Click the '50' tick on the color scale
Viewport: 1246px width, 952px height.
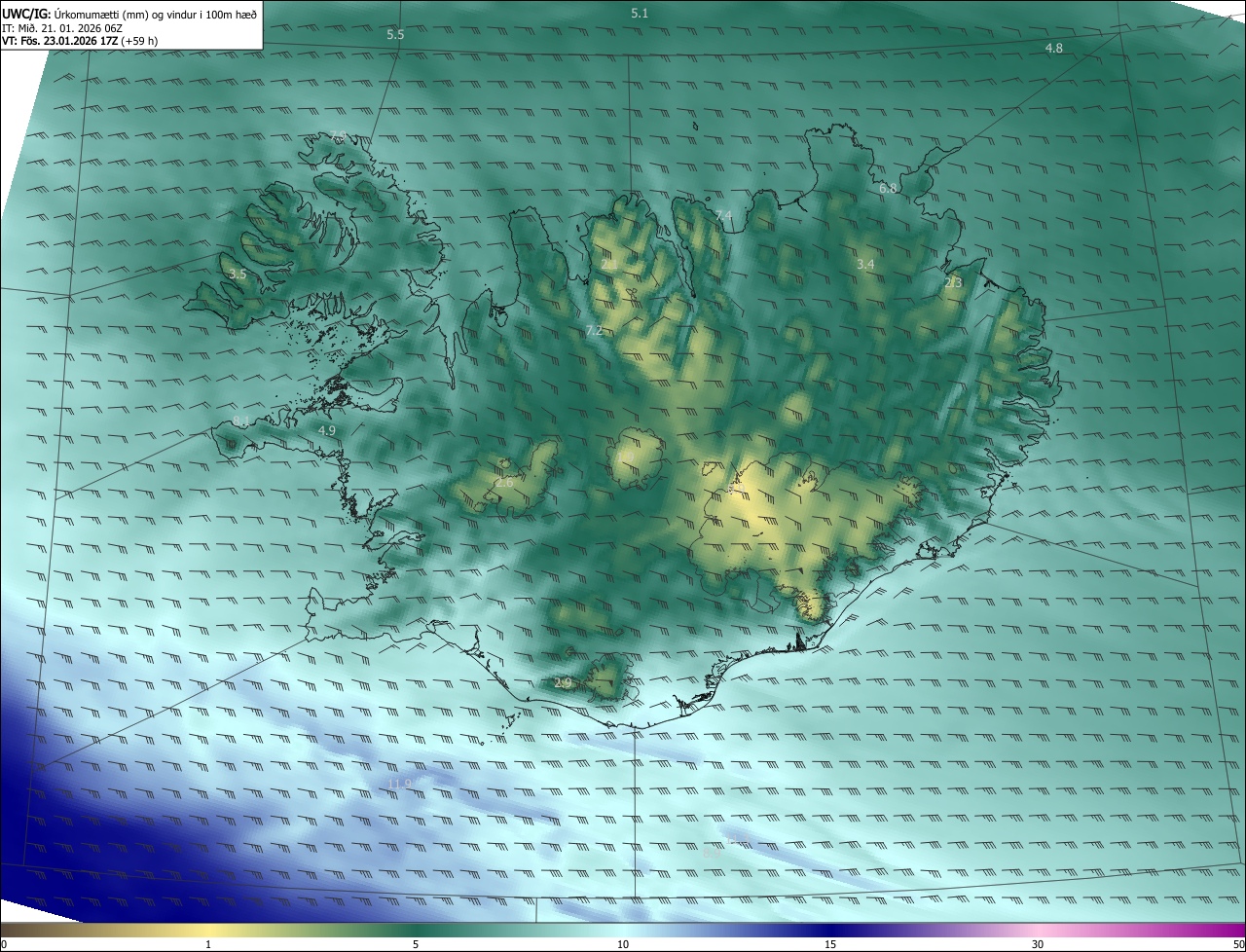1238,944
